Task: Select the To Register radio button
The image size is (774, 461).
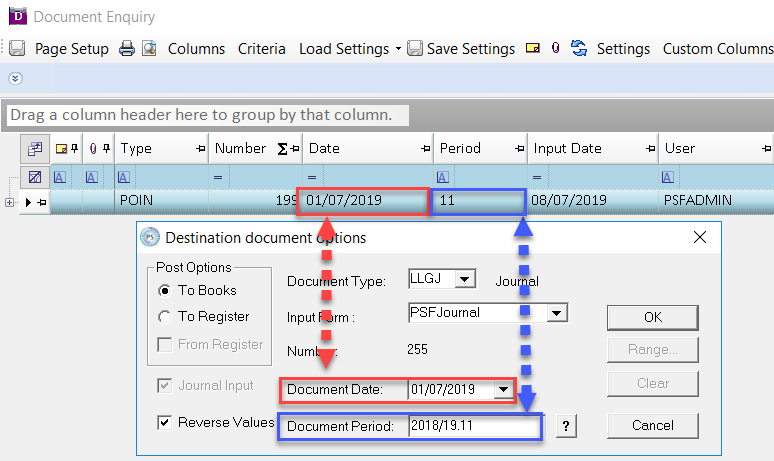Action: (165, 316)
